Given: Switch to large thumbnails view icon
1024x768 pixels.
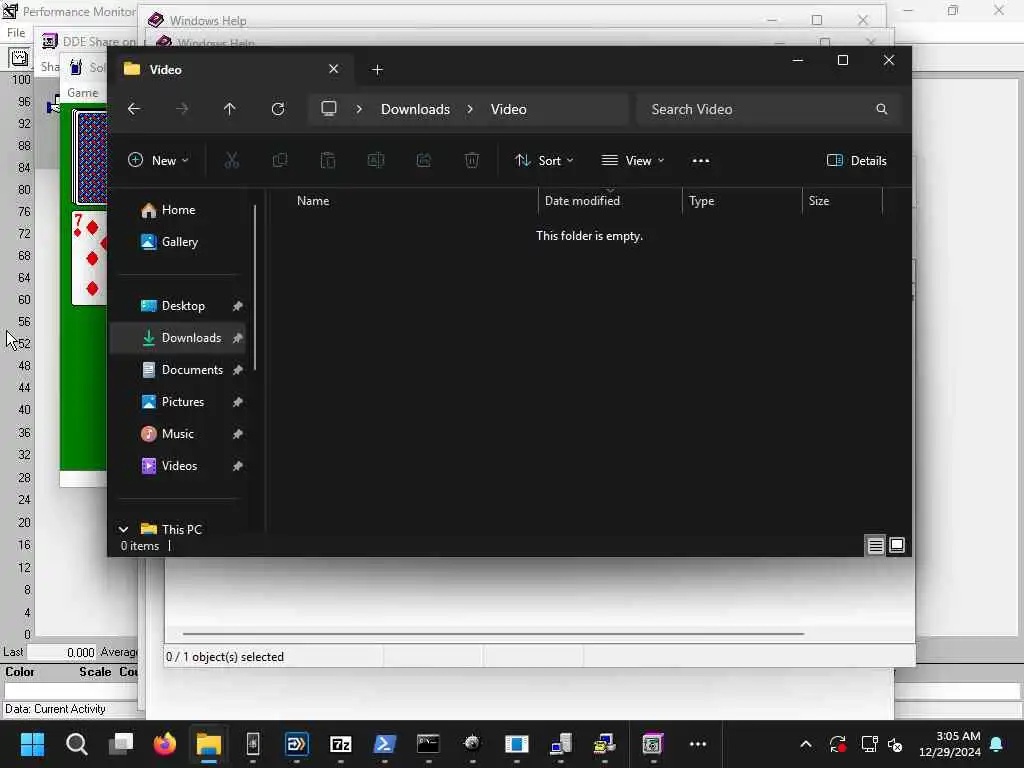Looking at the screenshot, I should [x=897, y=545].
